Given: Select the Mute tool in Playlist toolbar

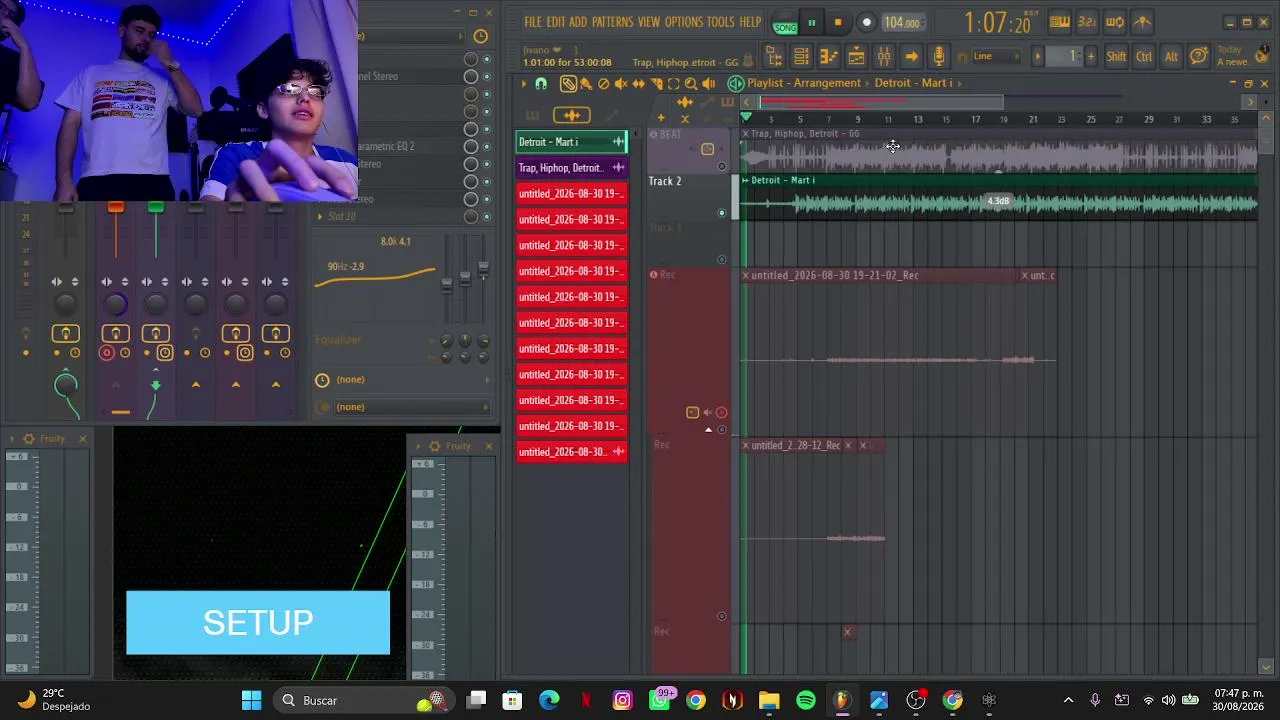Looking at the screenshot, I should click(621, 84).
